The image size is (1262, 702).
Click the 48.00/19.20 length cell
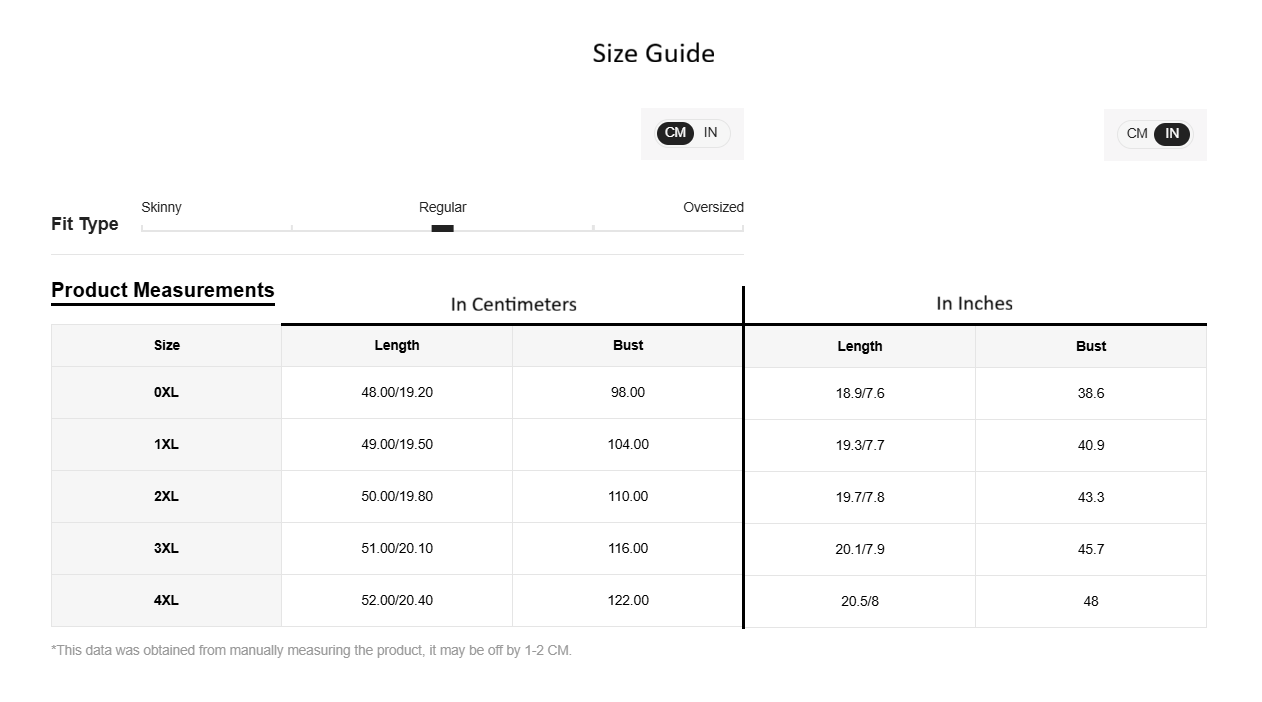coord(397,392)
